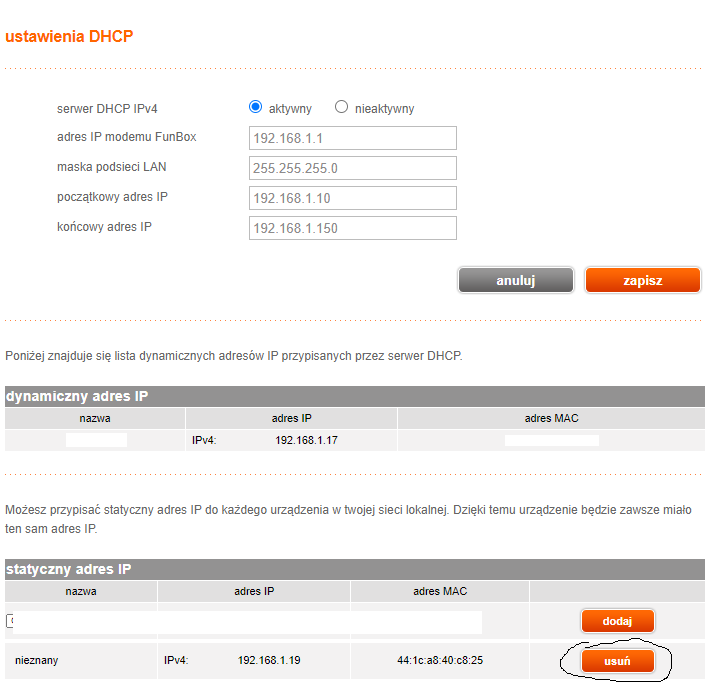
Task: Focus the początkowy adres IP field
Action: point(352,198)
